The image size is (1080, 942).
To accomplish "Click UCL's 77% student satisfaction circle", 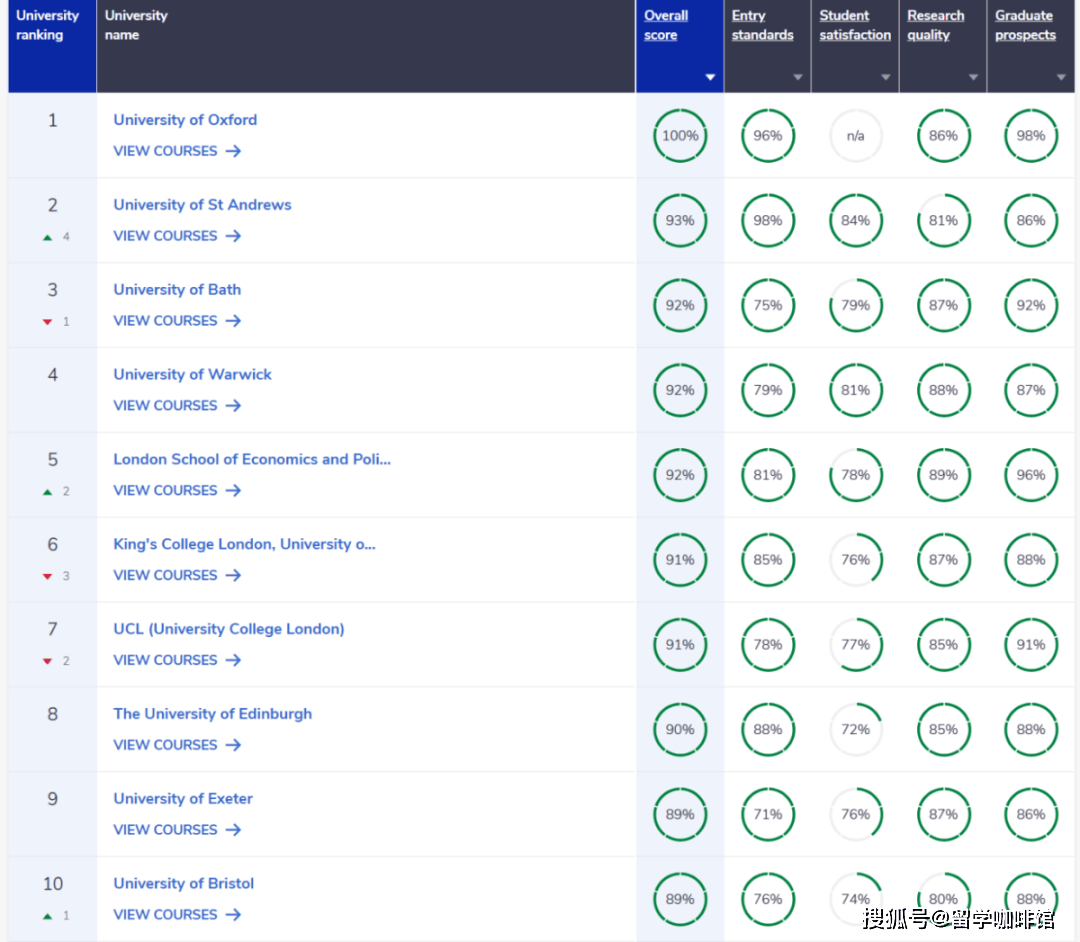I will (855, 645).
